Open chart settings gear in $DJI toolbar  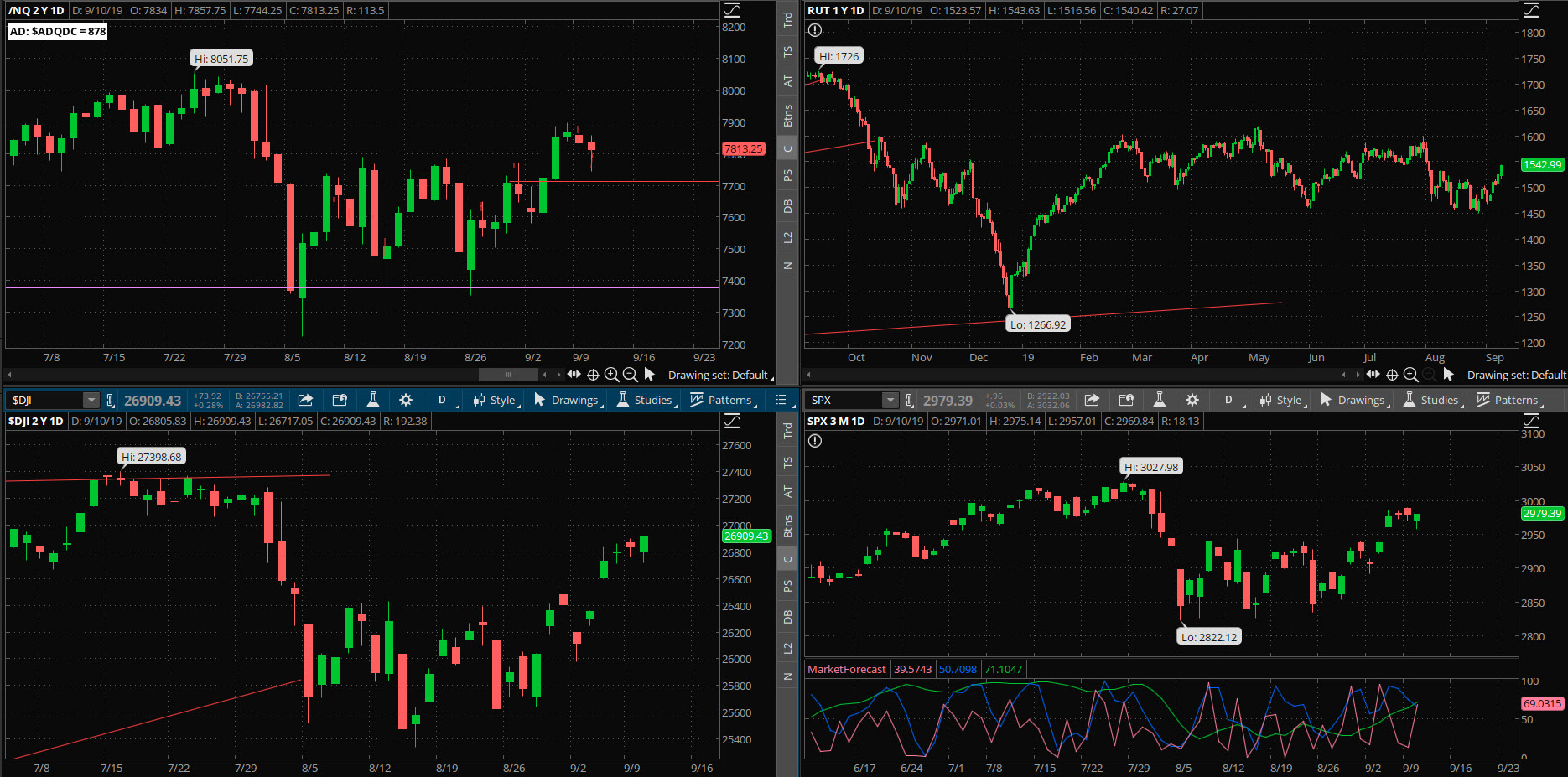(x=406, y=400)
